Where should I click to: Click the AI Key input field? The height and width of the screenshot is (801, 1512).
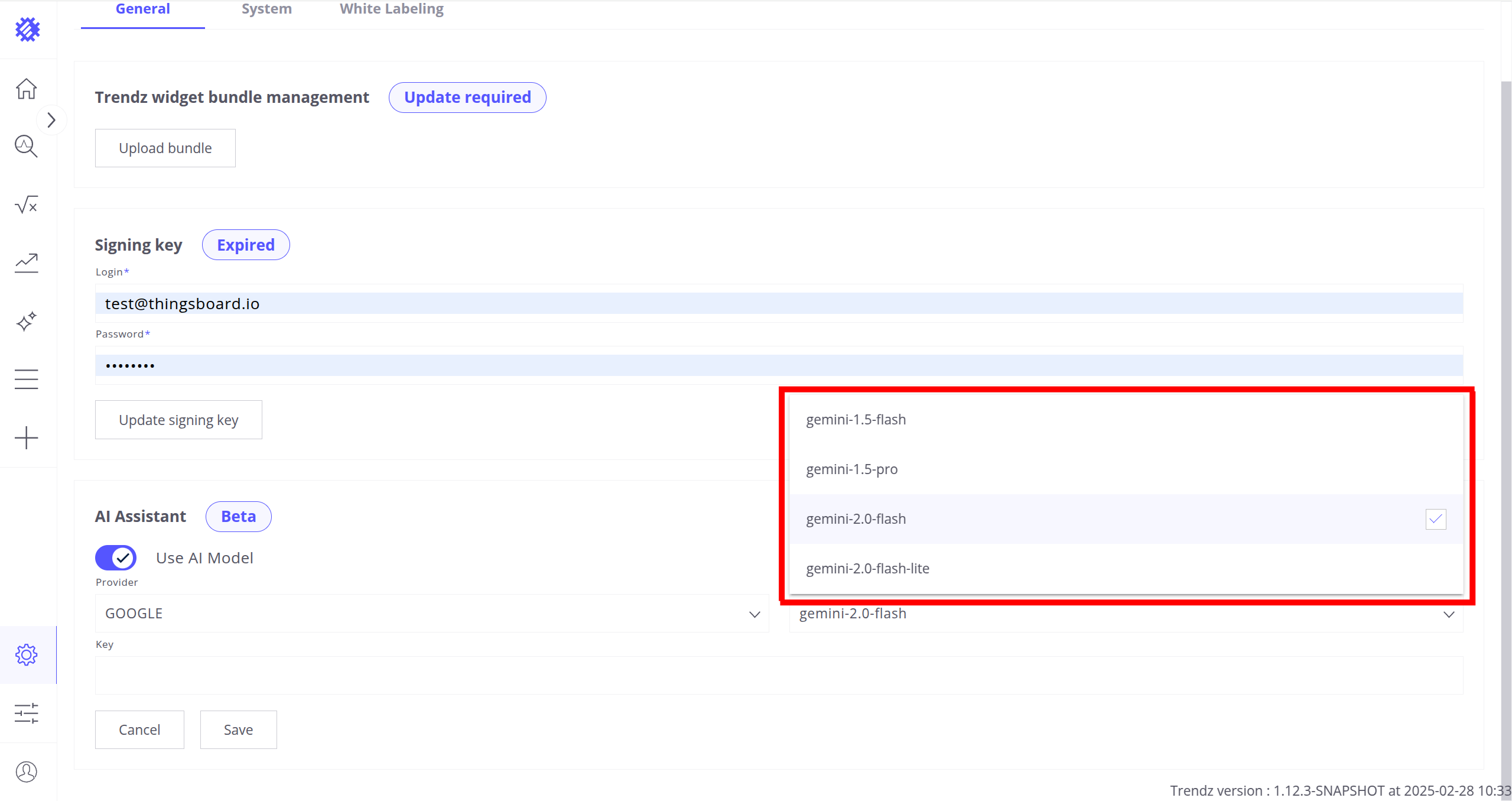pyautogui.click(x=779, y=675)
